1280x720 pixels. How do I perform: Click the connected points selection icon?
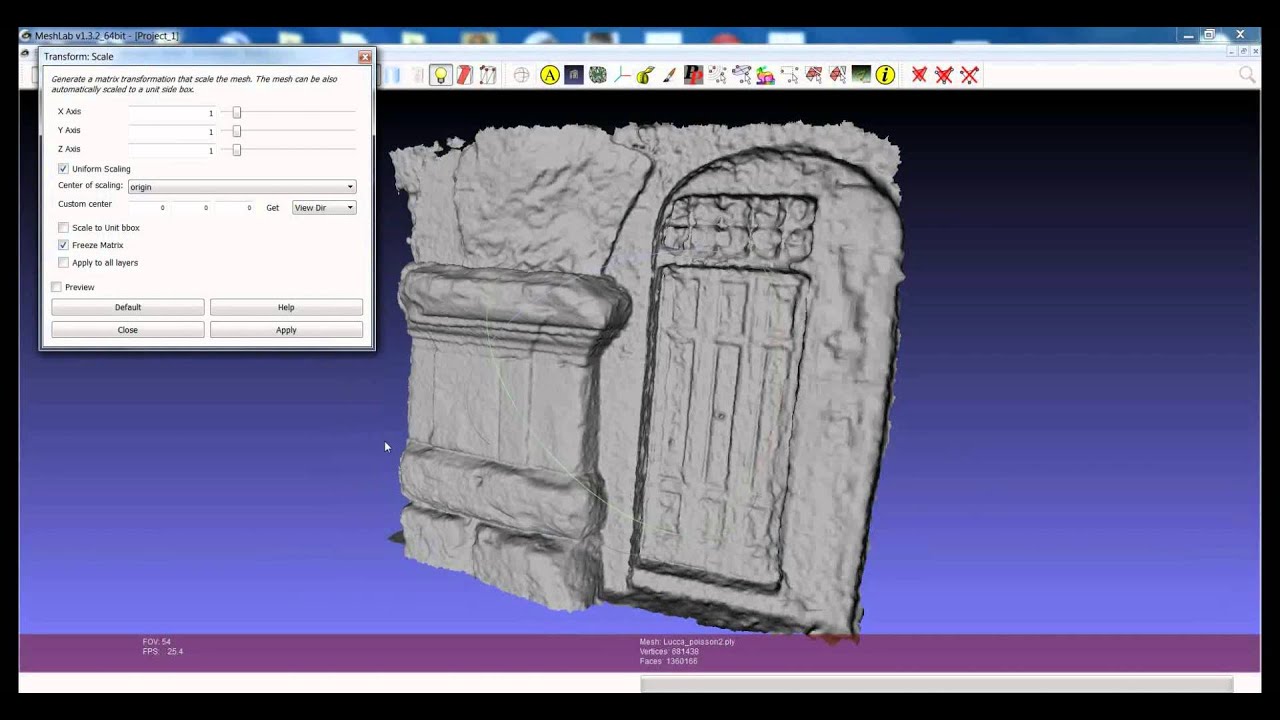(741, 75)
